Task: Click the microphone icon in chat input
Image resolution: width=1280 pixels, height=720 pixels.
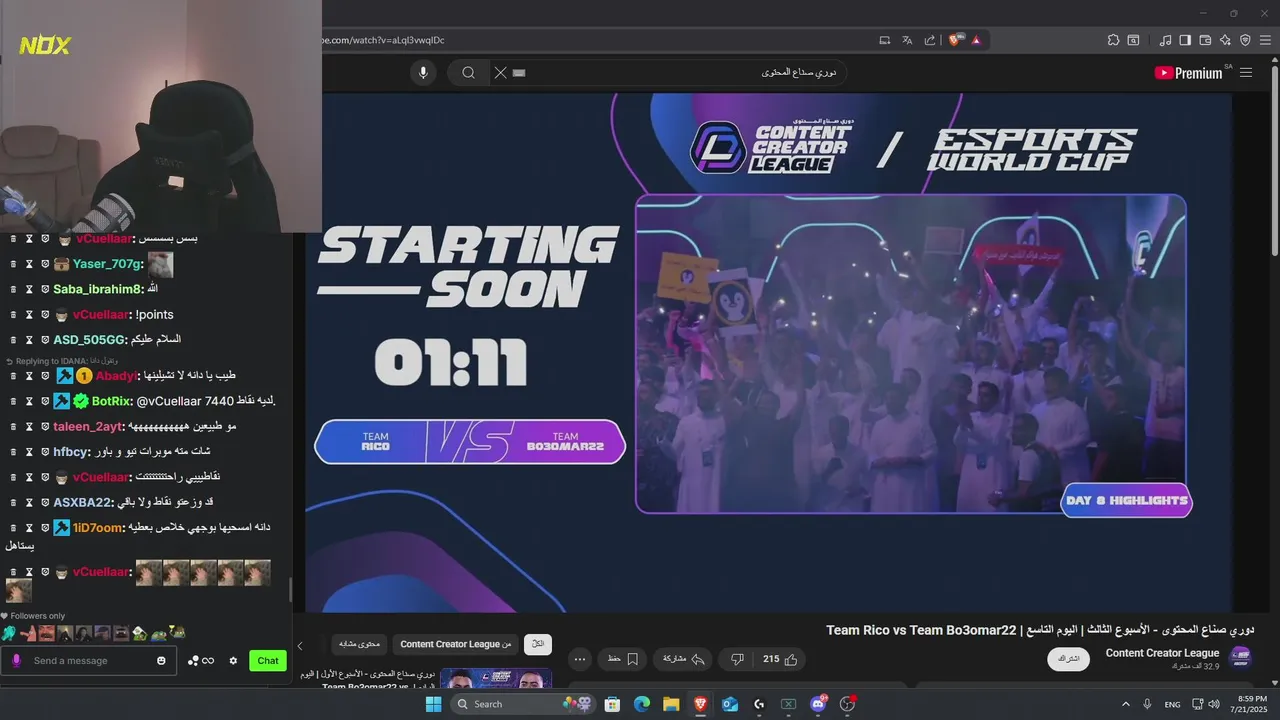Action: pos(16,661)
